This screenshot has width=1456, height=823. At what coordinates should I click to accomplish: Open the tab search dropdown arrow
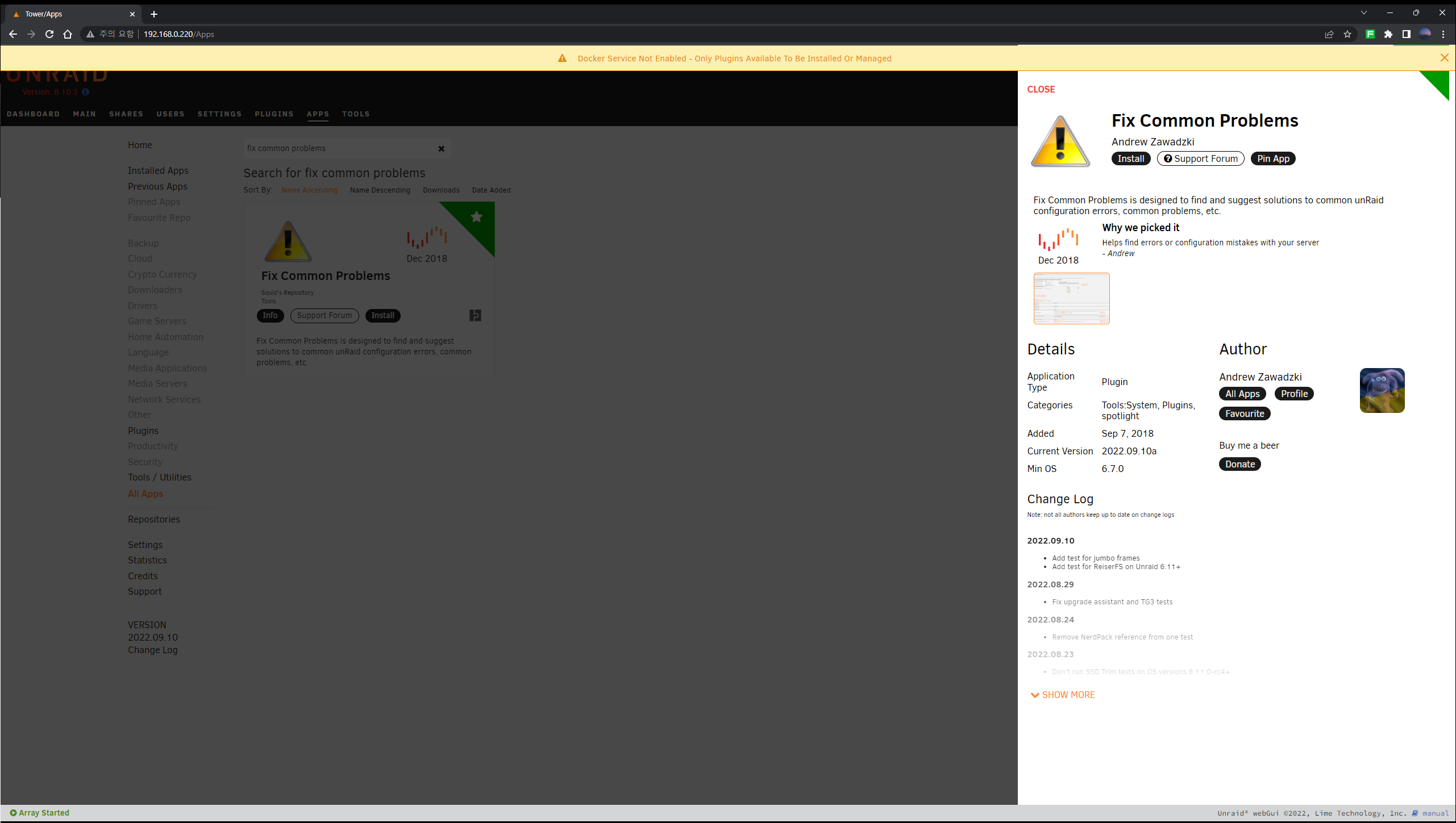point(1363,12)
